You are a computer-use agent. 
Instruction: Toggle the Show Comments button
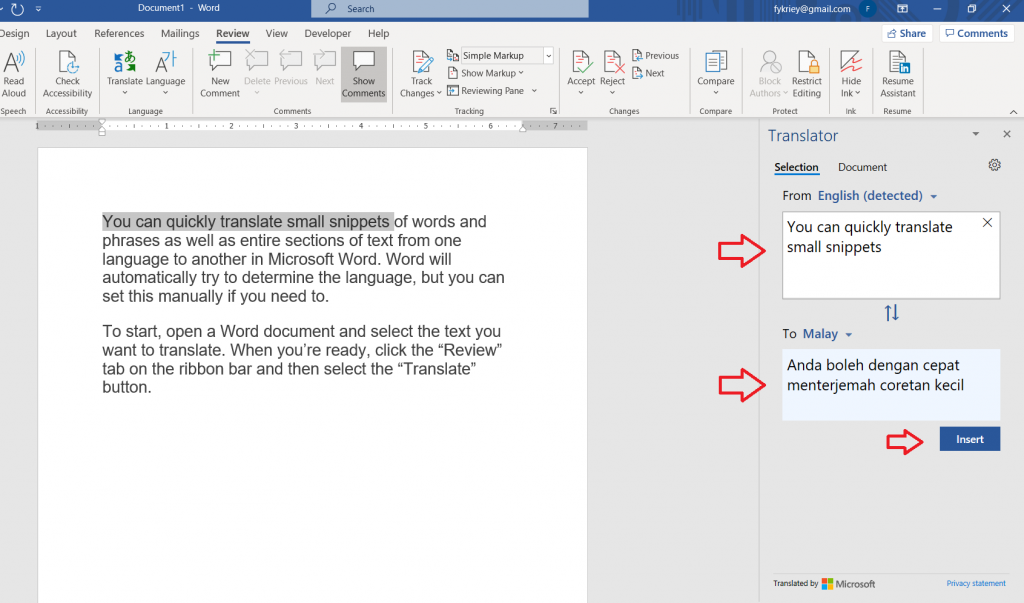click(363, 74)
